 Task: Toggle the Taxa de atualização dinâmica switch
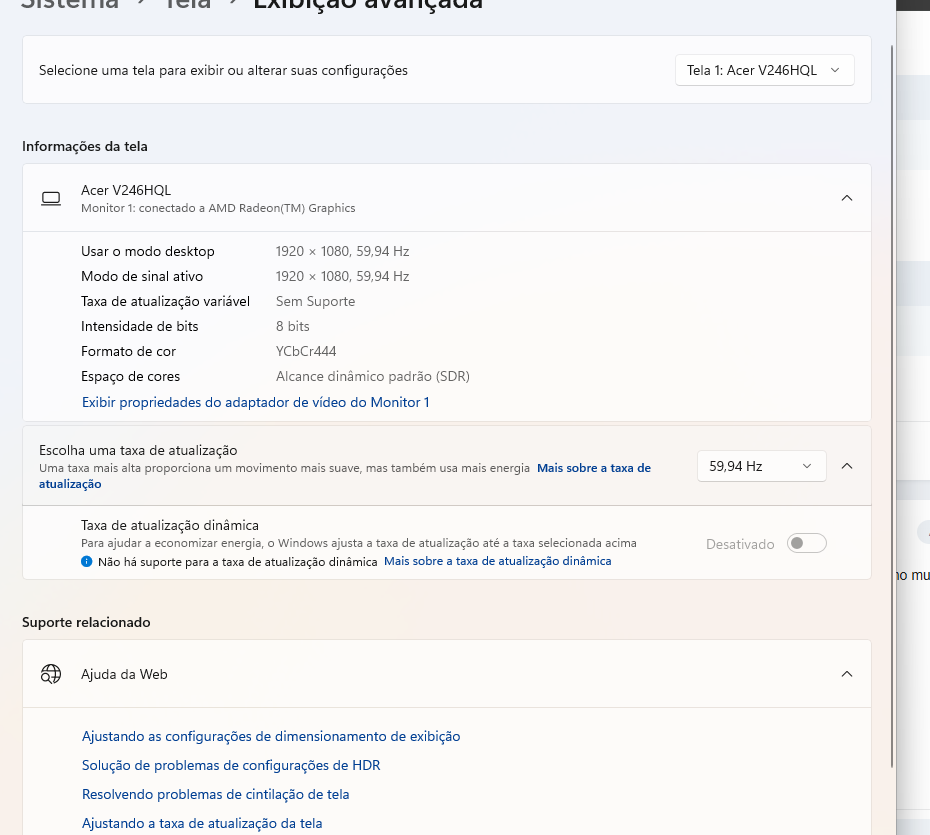pyautogui.click(x=806, y=544)
